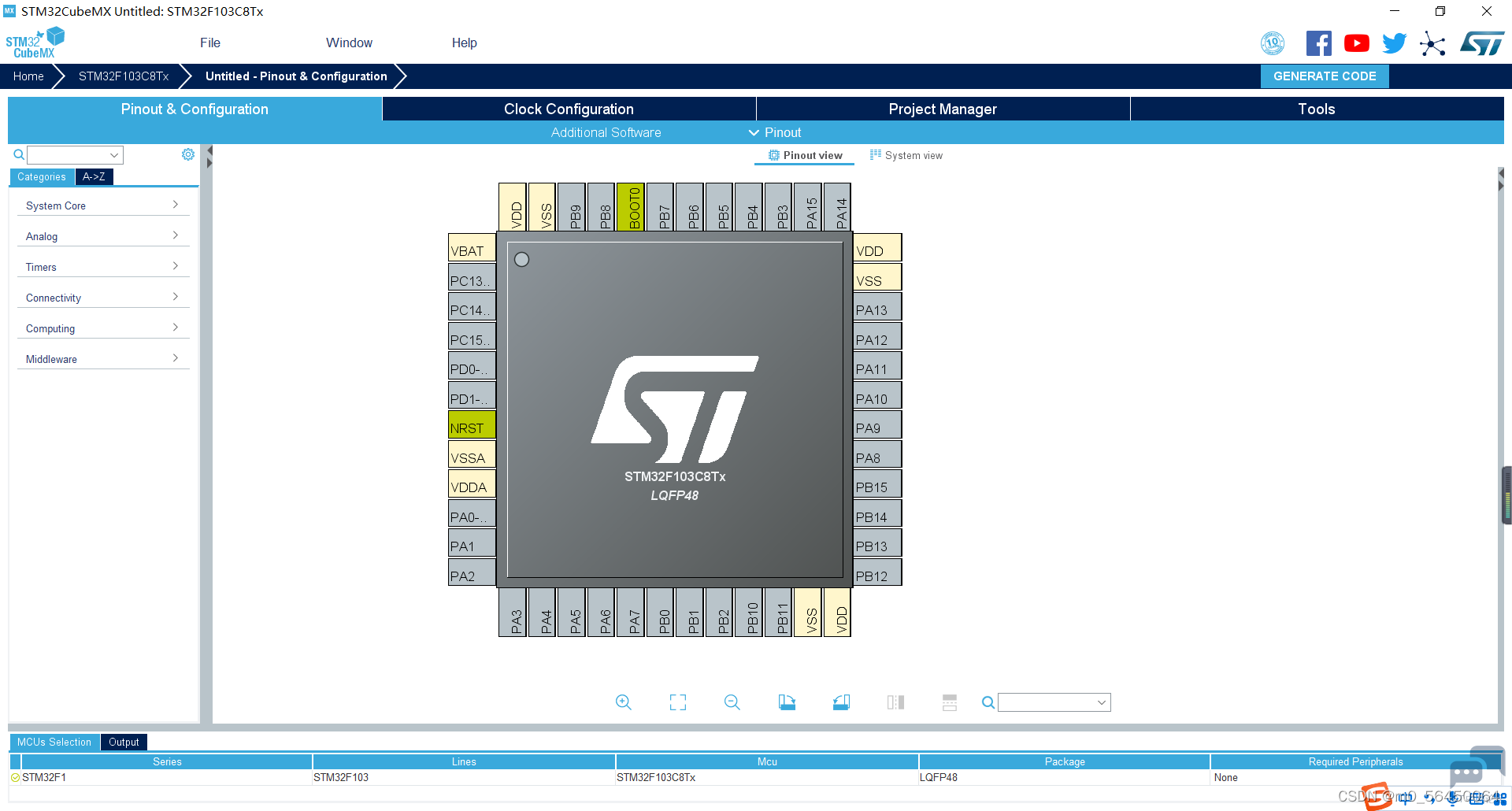Click the zoom in magnifier icon
Image resolution: width=1512 pixels, height=811 pixels.
tap(623, 702)
